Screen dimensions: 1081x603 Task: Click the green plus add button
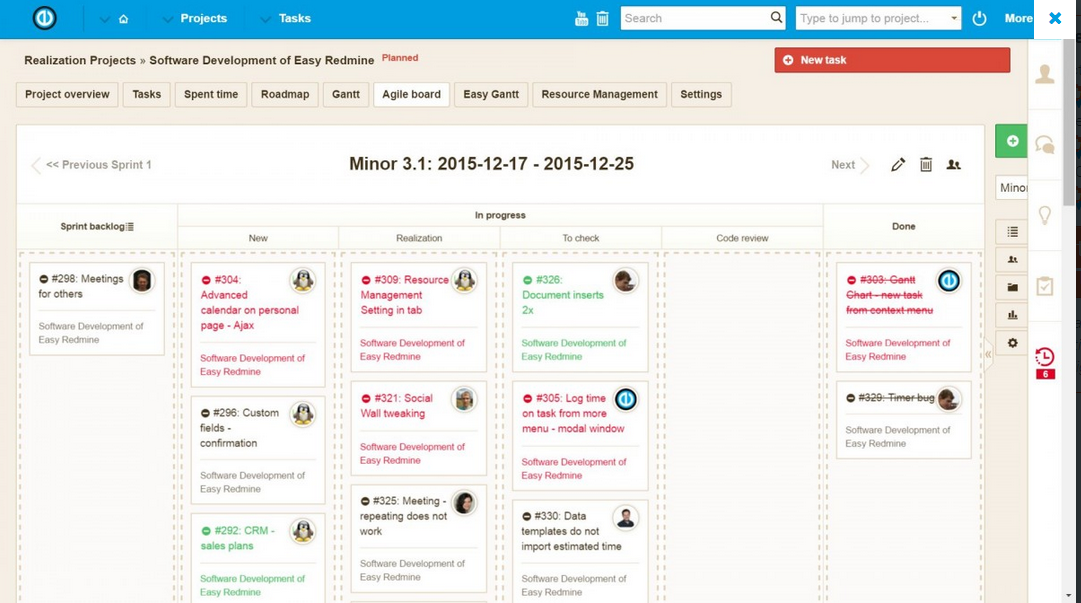[1011, 141]
